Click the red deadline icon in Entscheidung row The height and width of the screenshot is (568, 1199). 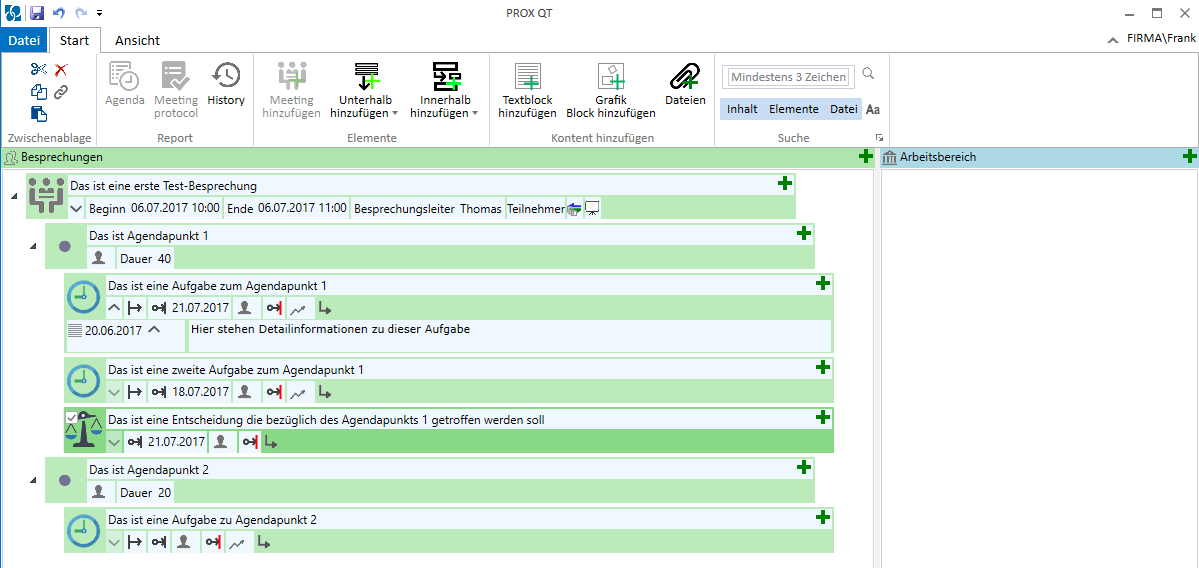point(249,442)
